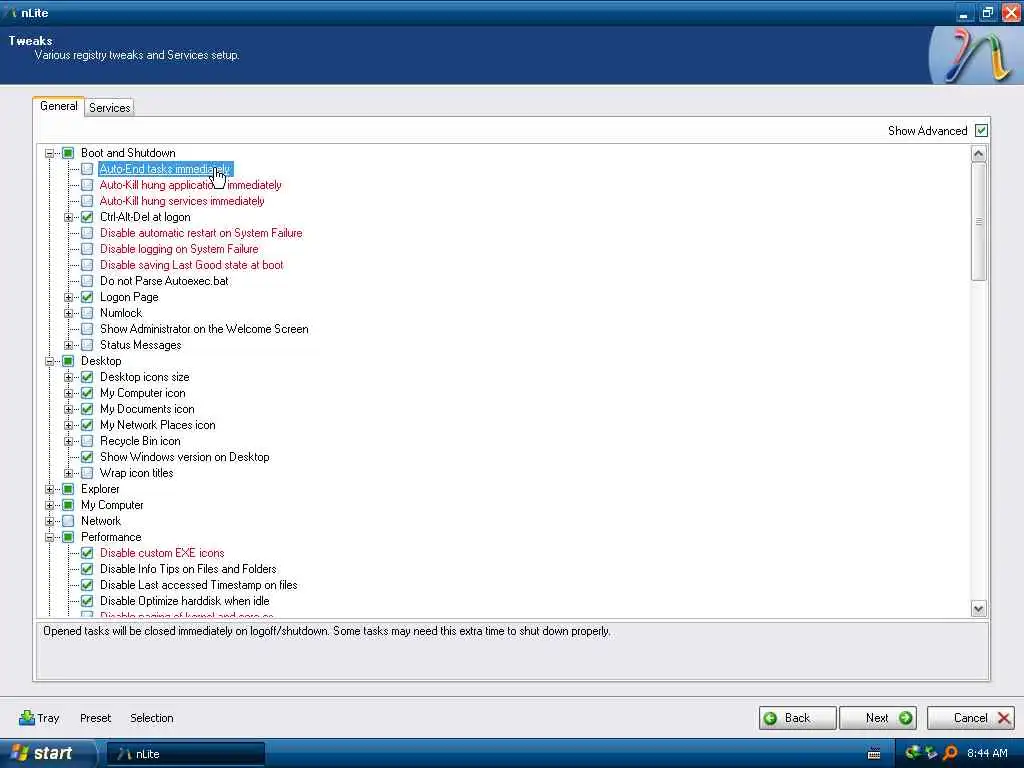The image size is (1024, 768).
Task: Collapse the Performance group
Action: 50,537
